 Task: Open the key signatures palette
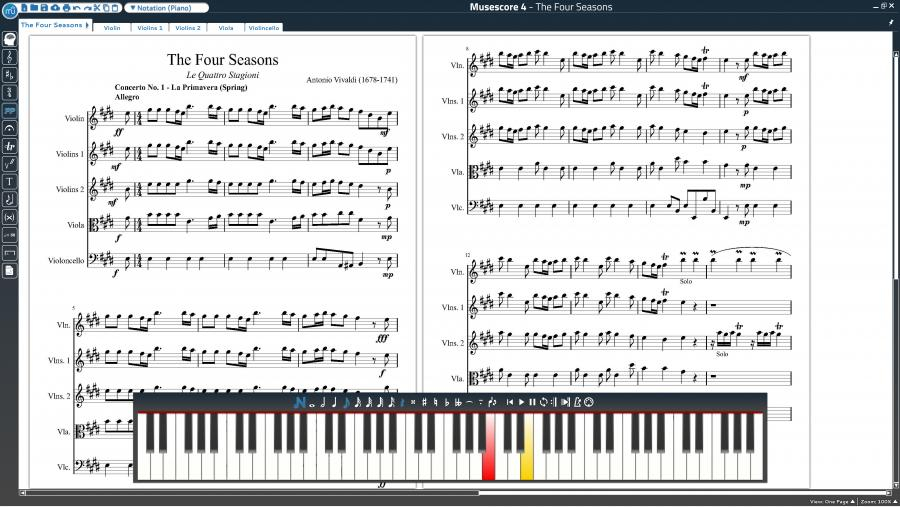coord(10,75)
